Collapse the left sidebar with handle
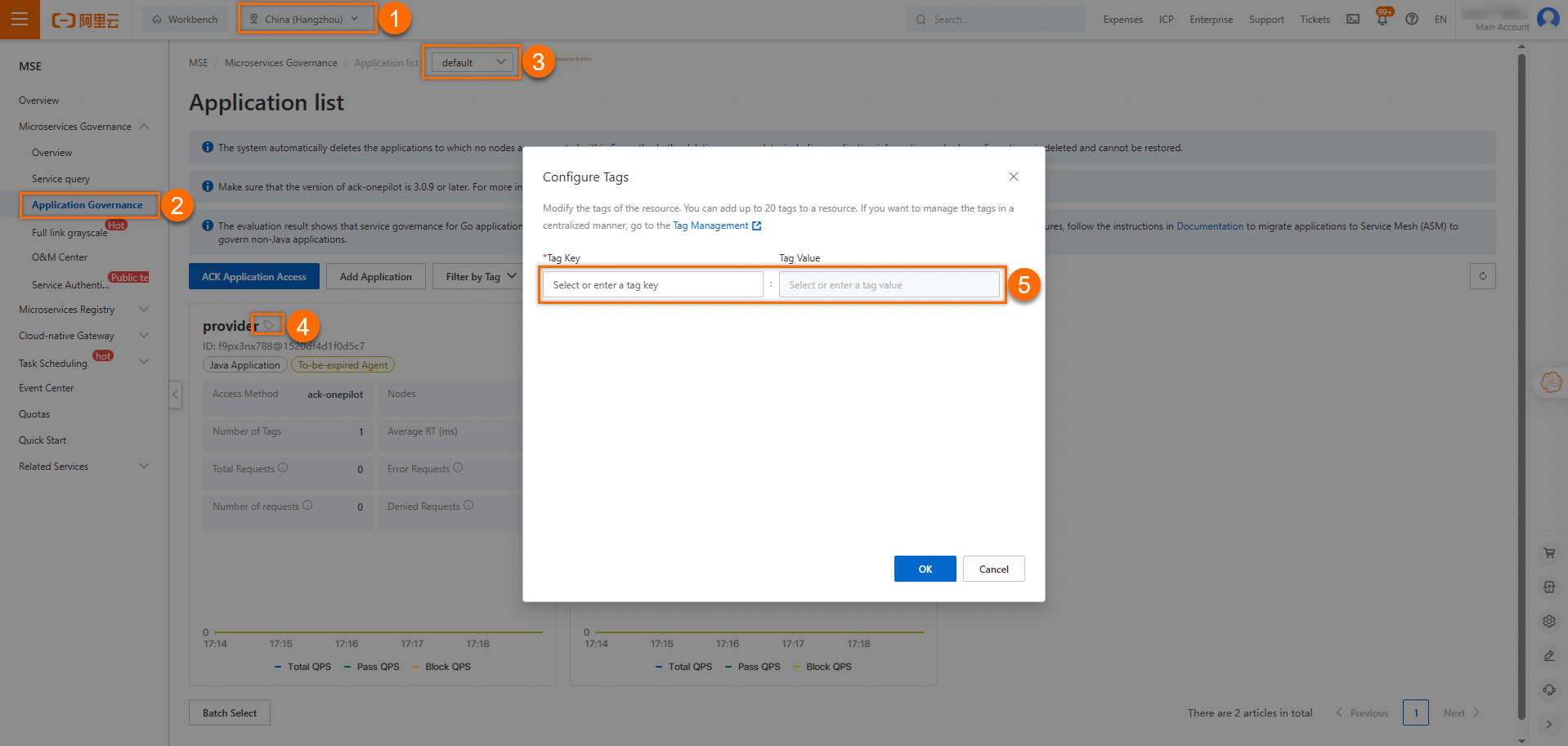The width and height of the screenshot is (1568, 746). click(175, 395)
